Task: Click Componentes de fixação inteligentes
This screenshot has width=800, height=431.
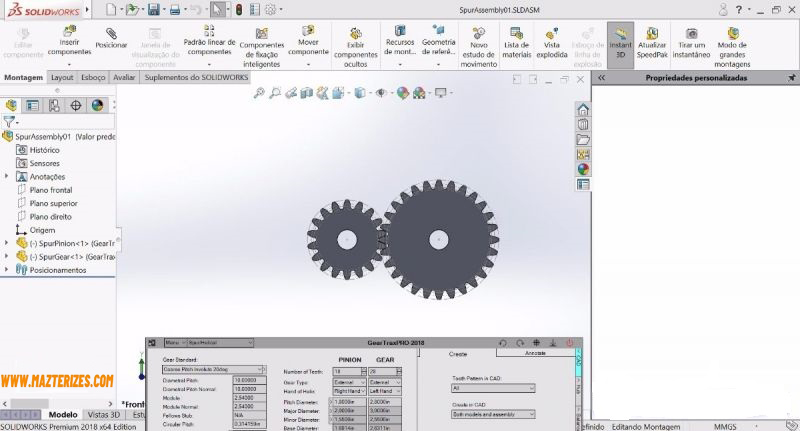Action: (x=262, y=47)
